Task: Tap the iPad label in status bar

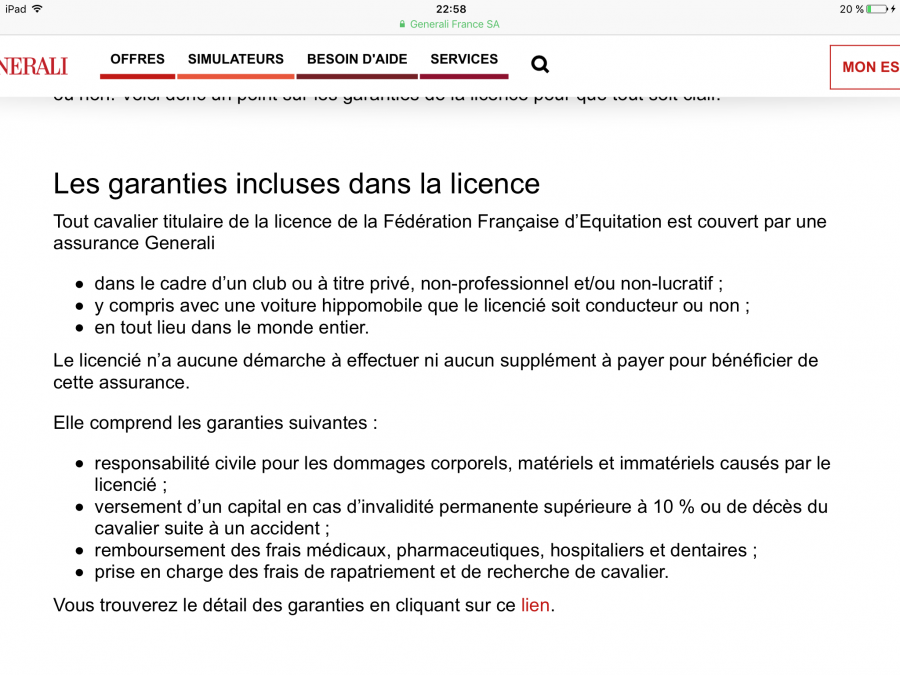Action: pyautogui.click(x=16, y=9)
